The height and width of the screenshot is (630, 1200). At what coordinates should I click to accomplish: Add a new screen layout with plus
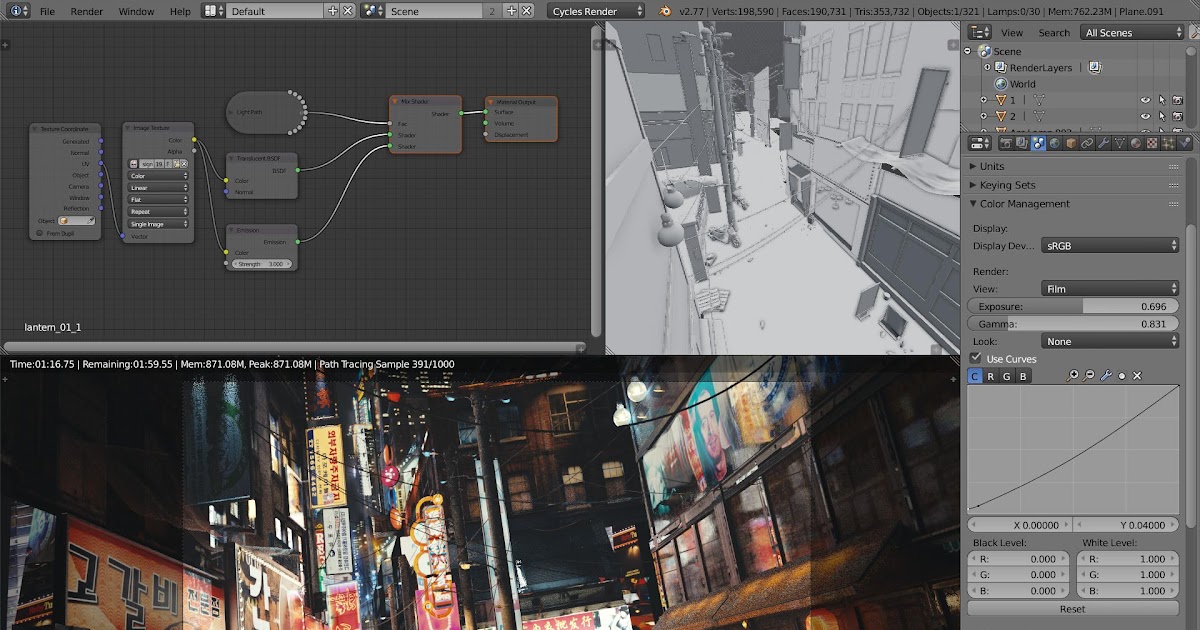pos(333,11)
